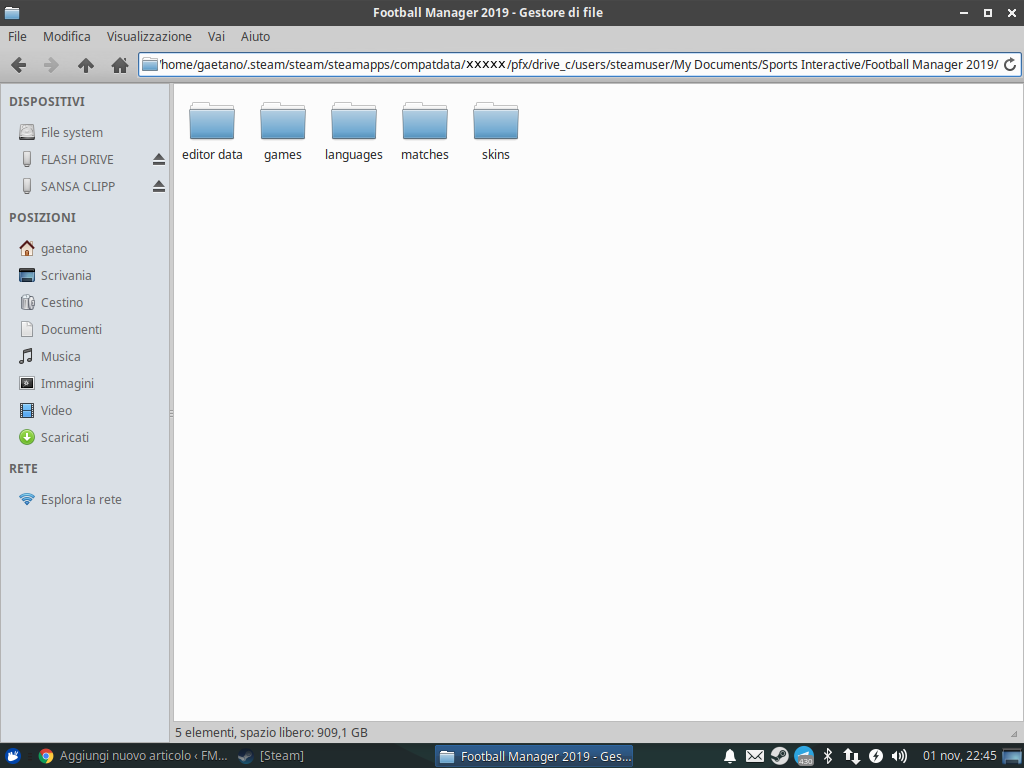
Task: Select the languages folder
Action: click(x=354, y=131)
